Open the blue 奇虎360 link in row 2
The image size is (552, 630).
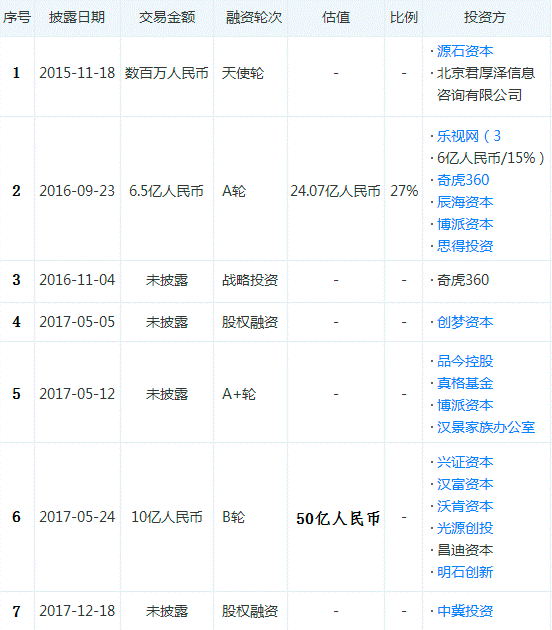463,180
